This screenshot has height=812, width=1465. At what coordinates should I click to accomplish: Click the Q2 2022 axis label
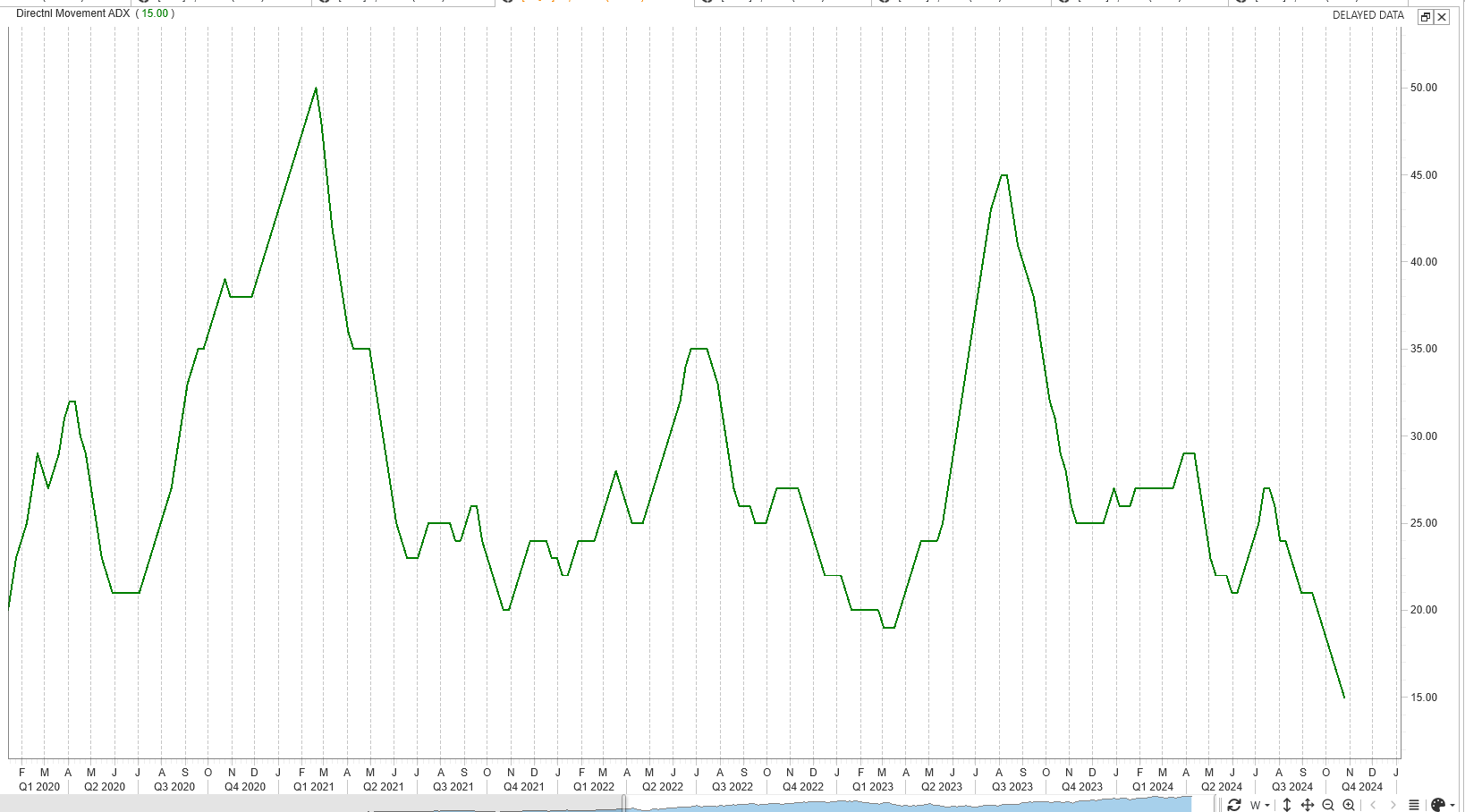tap(663, 787)
